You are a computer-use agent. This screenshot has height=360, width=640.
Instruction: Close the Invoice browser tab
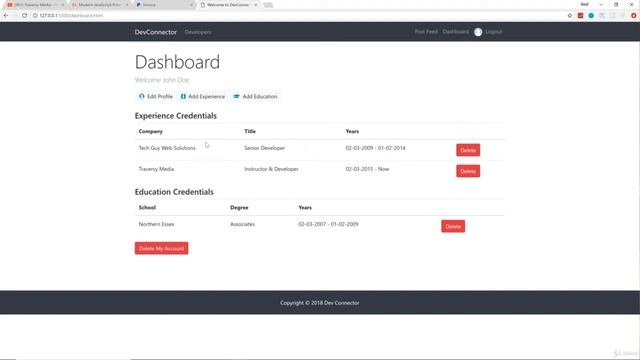tap(191, 5)
